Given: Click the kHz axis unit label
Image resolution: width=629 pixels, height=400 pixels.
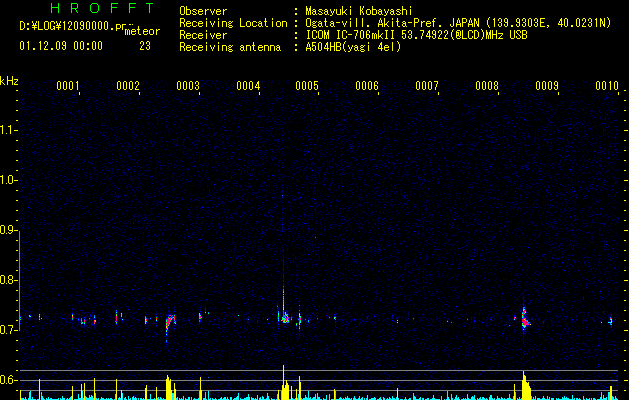Looking at the screenshot, I should tap(9, 81).
